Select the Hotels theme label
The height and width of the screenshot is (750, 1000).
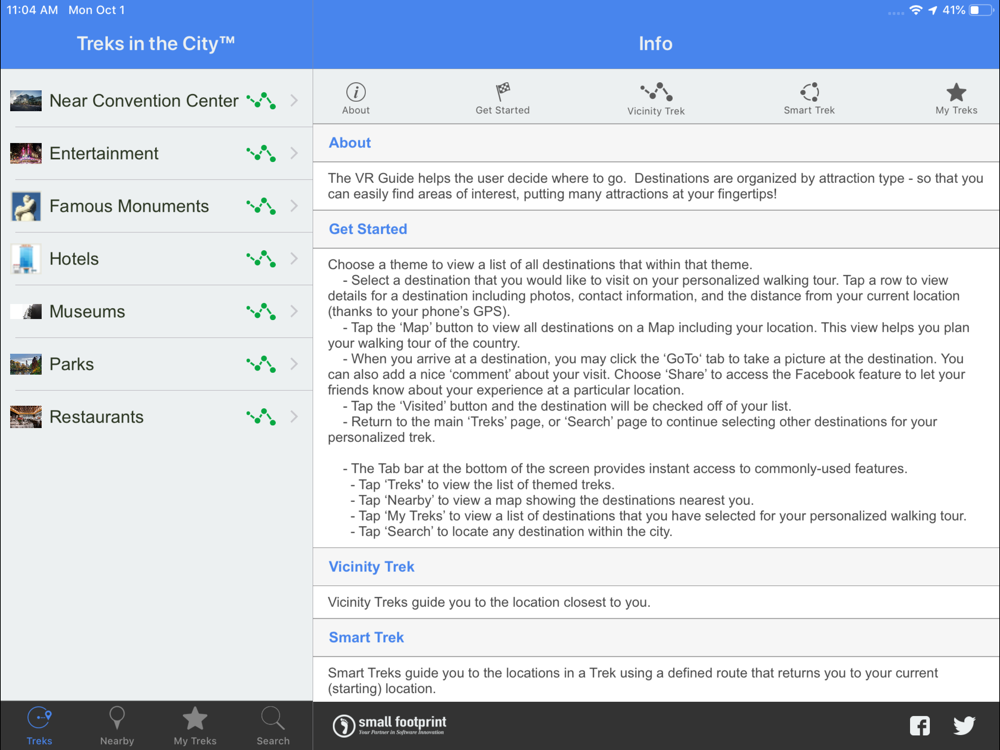click(x=74, y=259)
